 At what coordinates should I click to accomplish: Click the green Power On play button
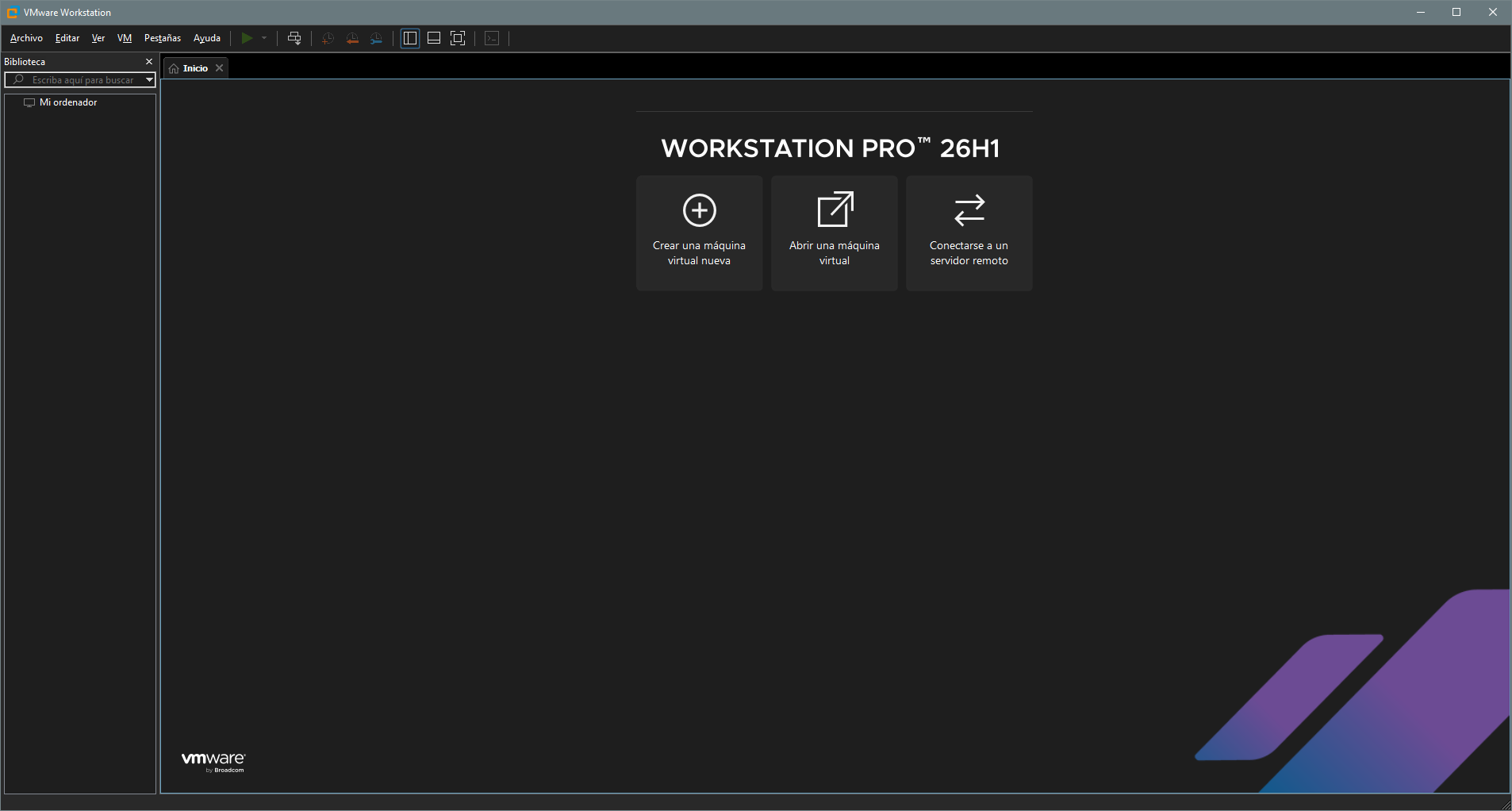[247, 38]
